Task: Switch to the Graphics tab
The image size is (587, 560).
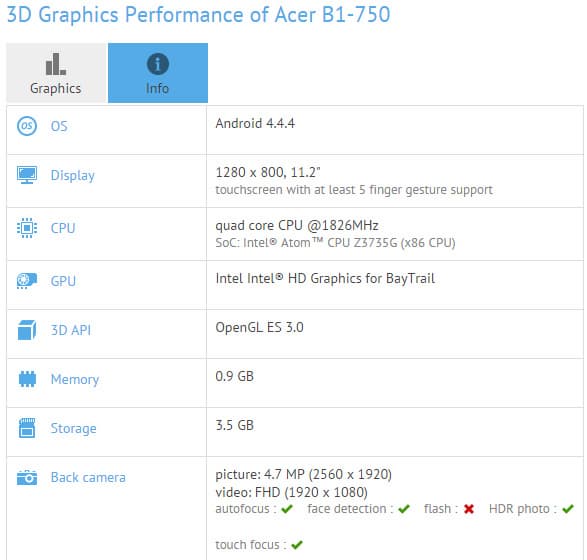Action: click(57, 73)
